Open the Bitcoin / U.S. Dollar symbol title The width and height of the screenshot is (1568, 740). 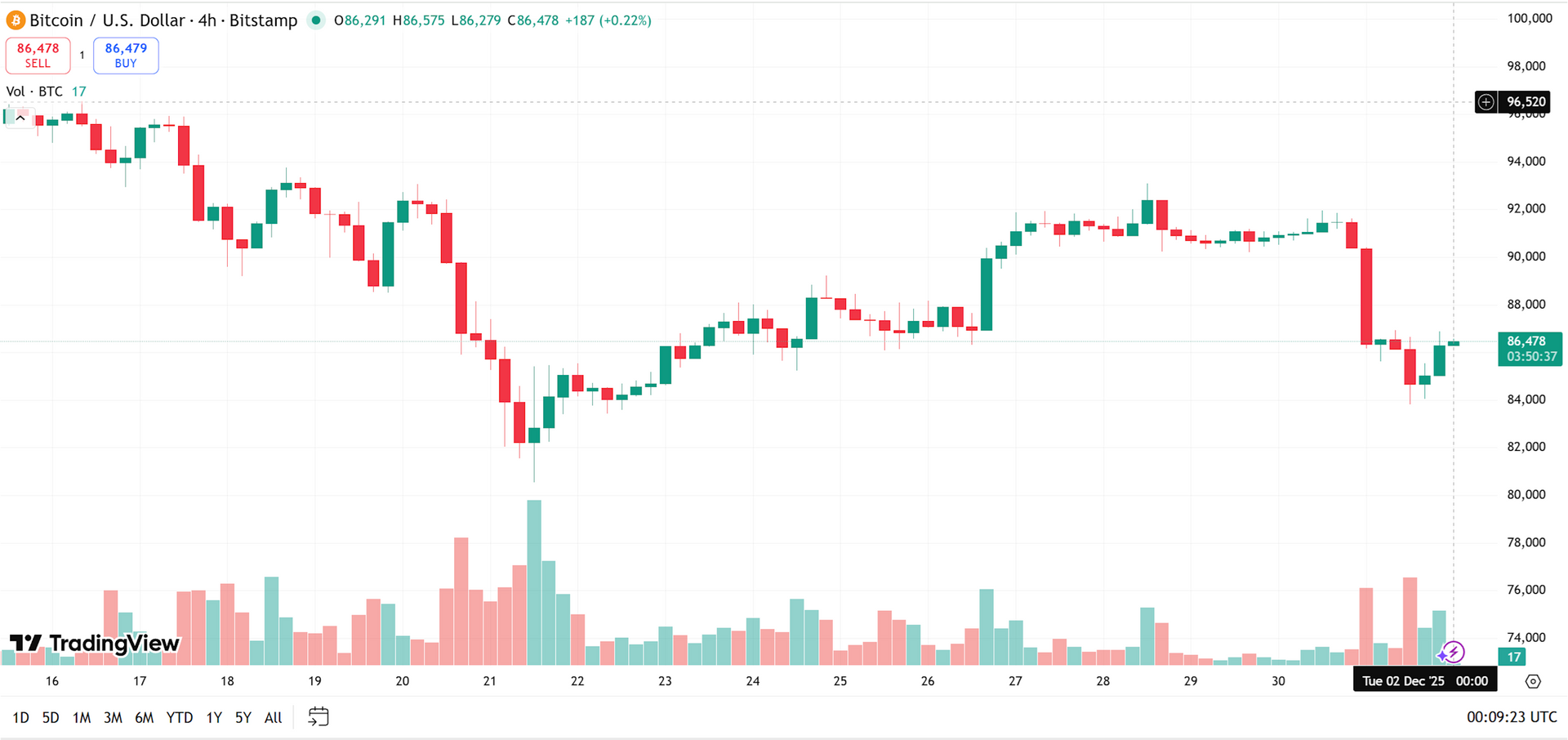point(163,20)
